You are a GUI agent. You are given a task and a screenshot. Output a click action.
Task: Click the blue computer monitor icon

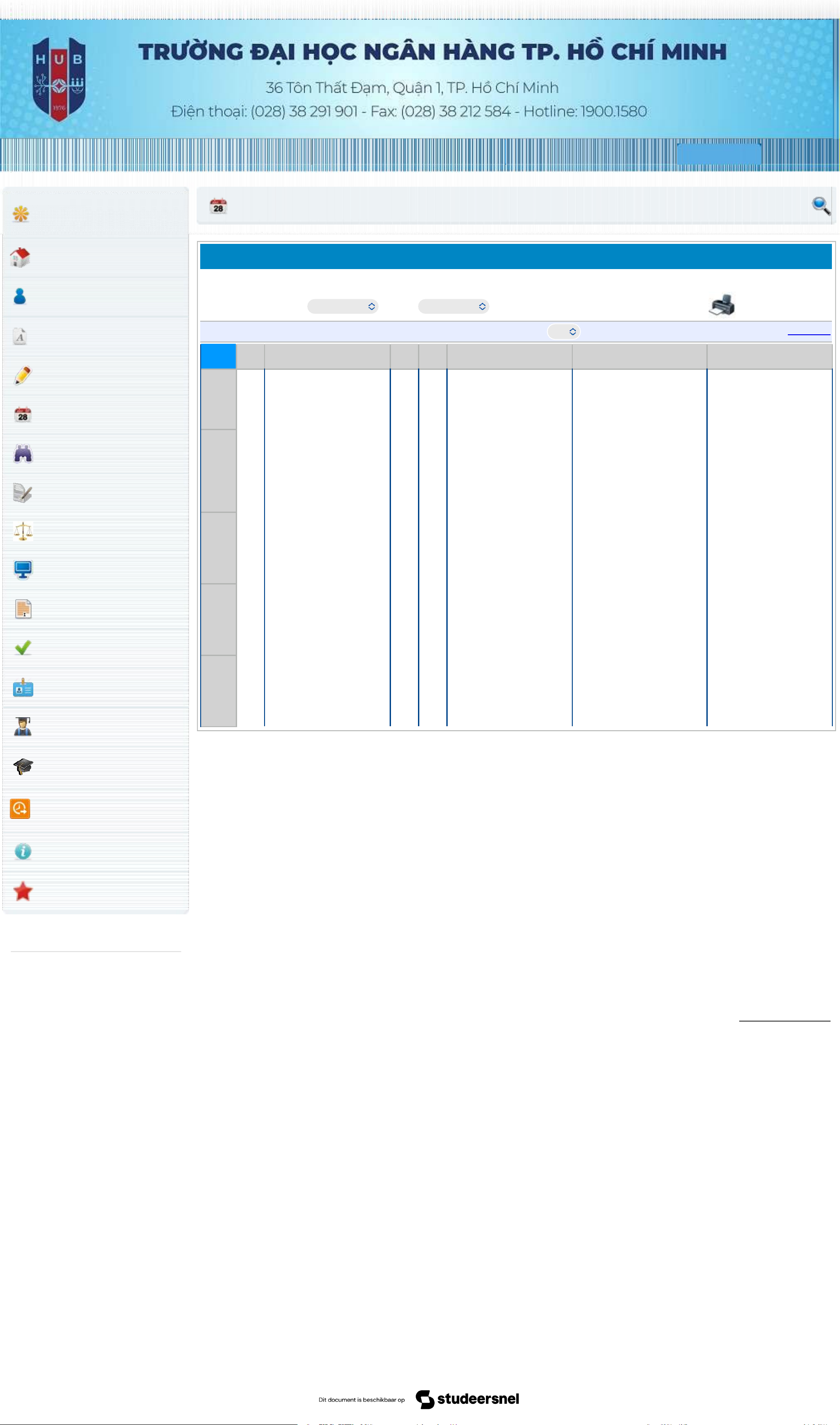click(22, 570)
